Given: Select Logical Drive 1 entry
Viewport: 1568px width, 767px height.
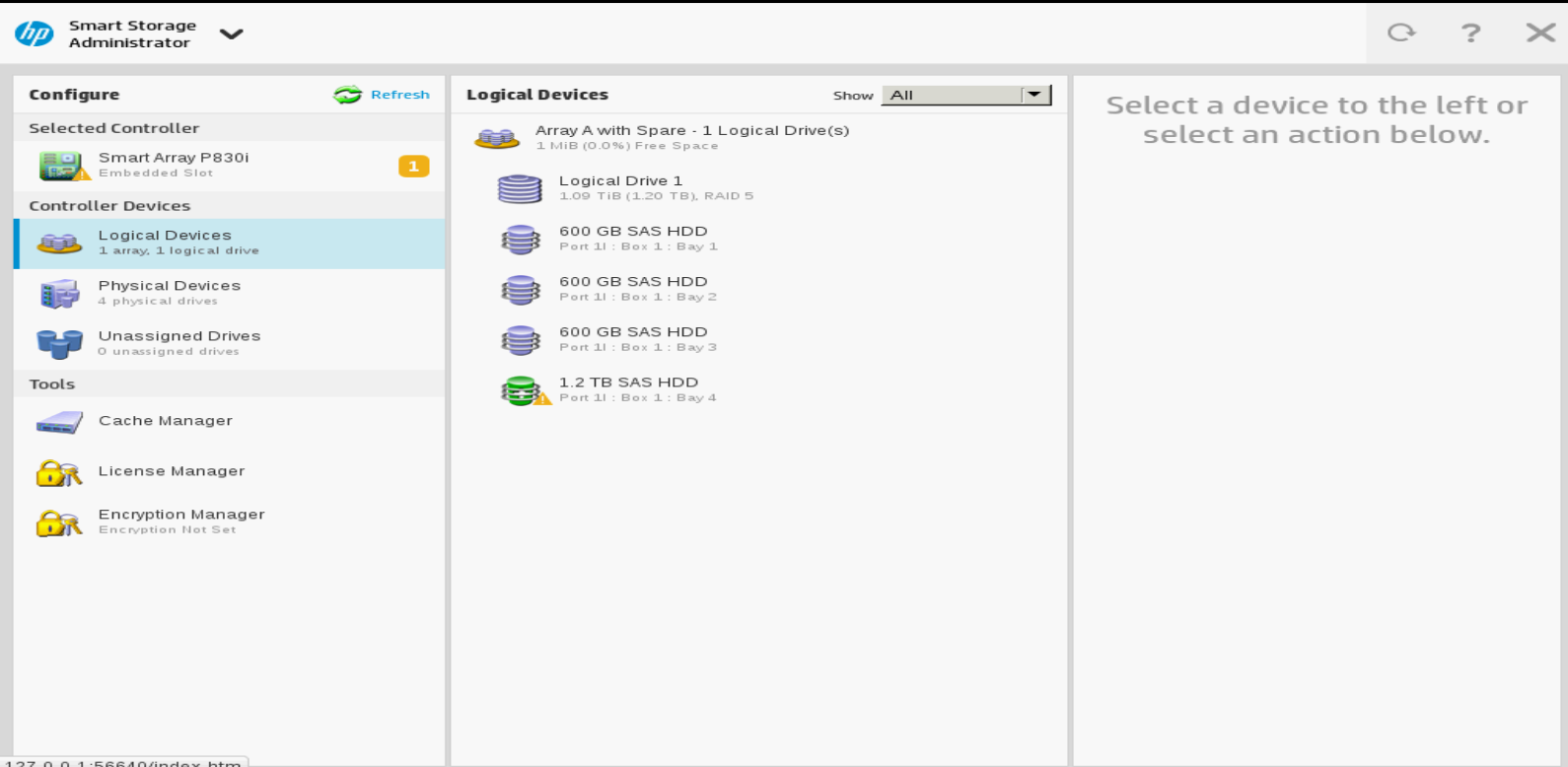Looking at the screenshot, I should tap(759, 188).
